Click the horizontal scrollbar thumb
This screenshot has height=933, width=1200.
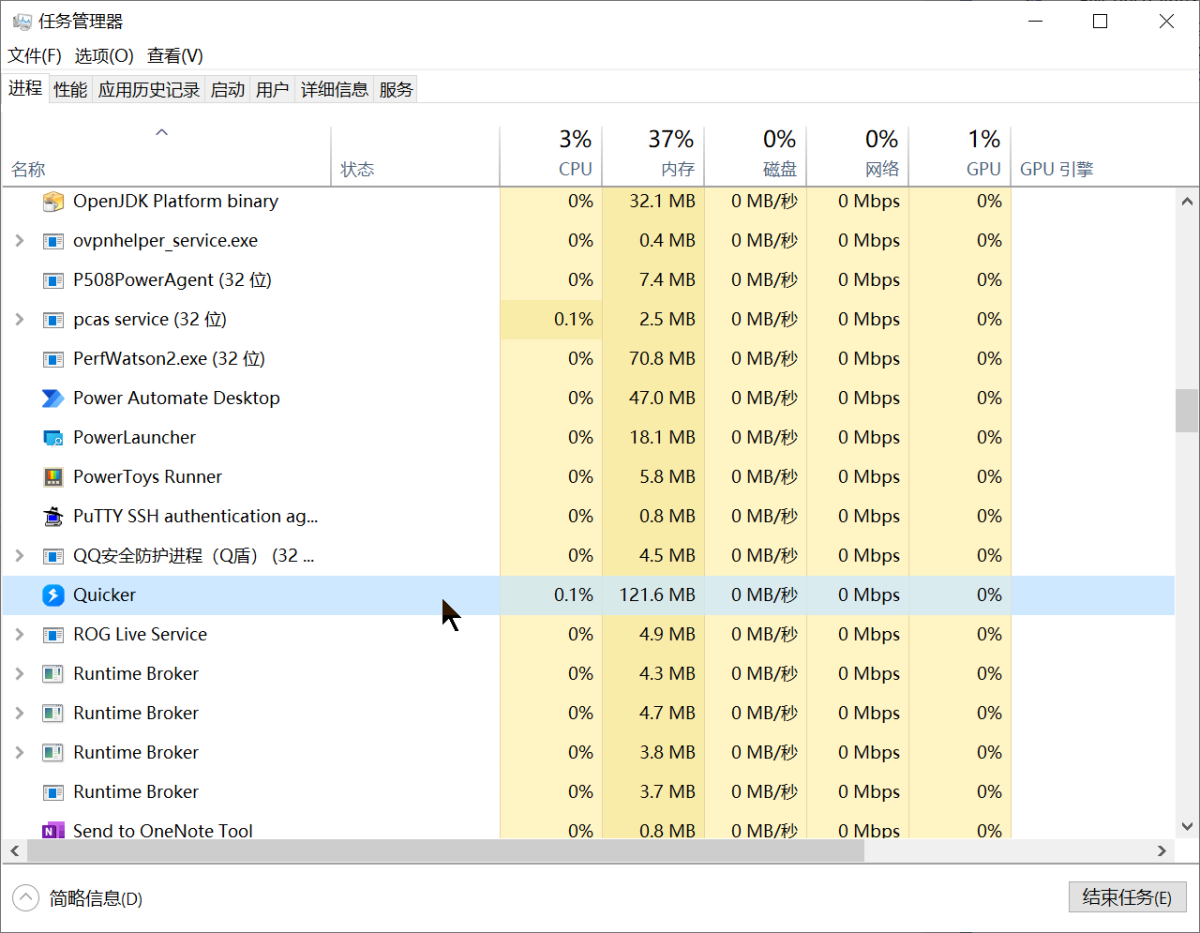[445, 851]
